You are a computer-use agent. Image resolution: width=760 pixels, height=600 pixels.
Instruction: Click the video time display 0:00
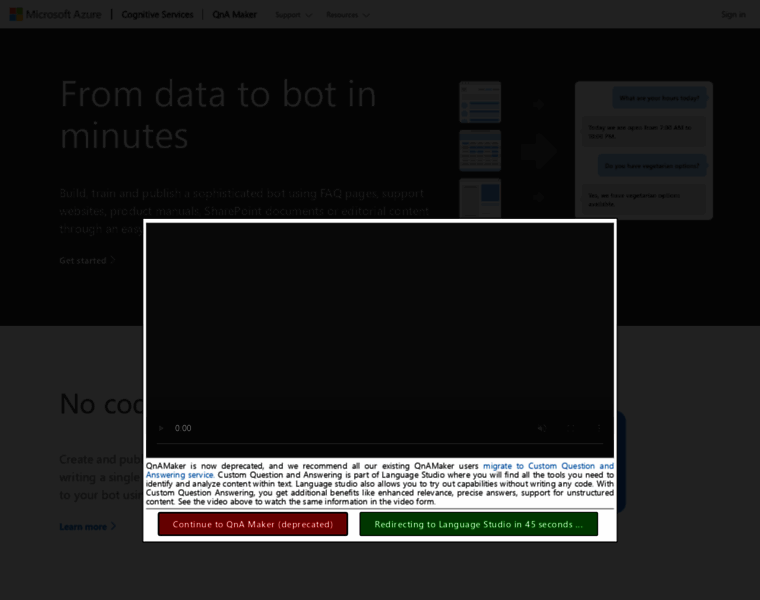pyautogui.click(x=183, y=428)
